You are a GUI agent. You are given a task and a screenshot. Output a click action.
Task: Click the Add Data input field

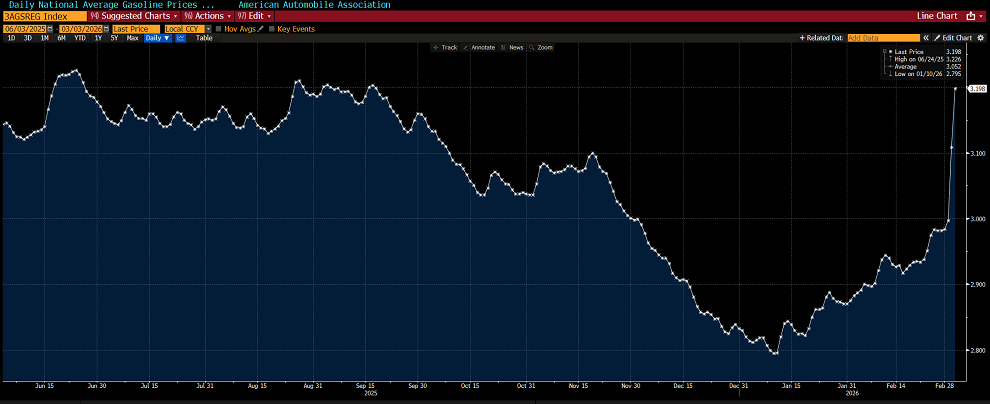(883, 38)
